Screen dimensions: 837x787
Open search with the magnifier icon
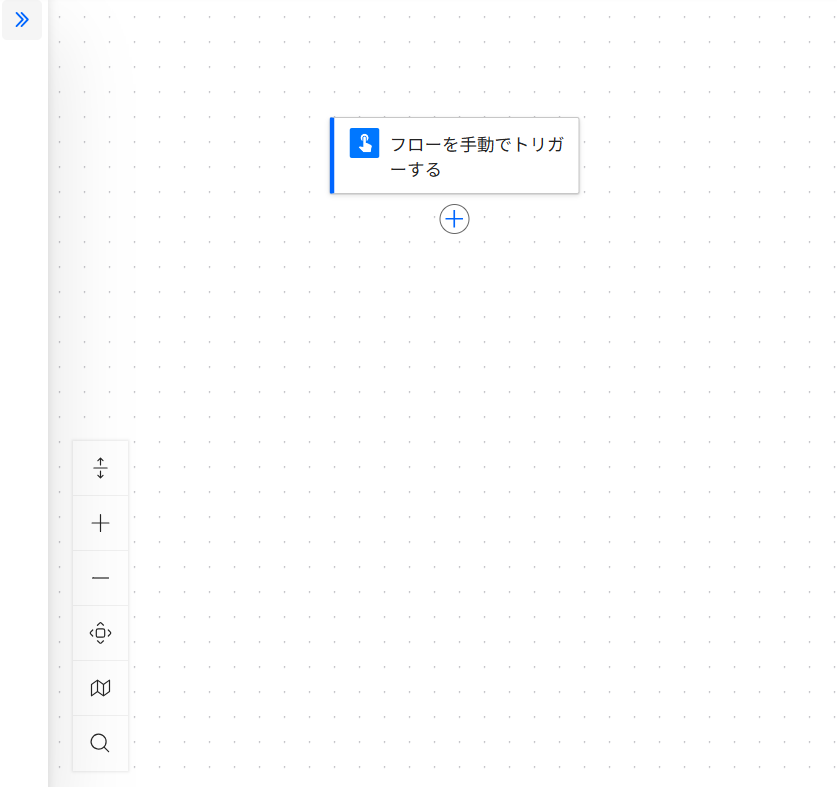[x=100, y=743]
